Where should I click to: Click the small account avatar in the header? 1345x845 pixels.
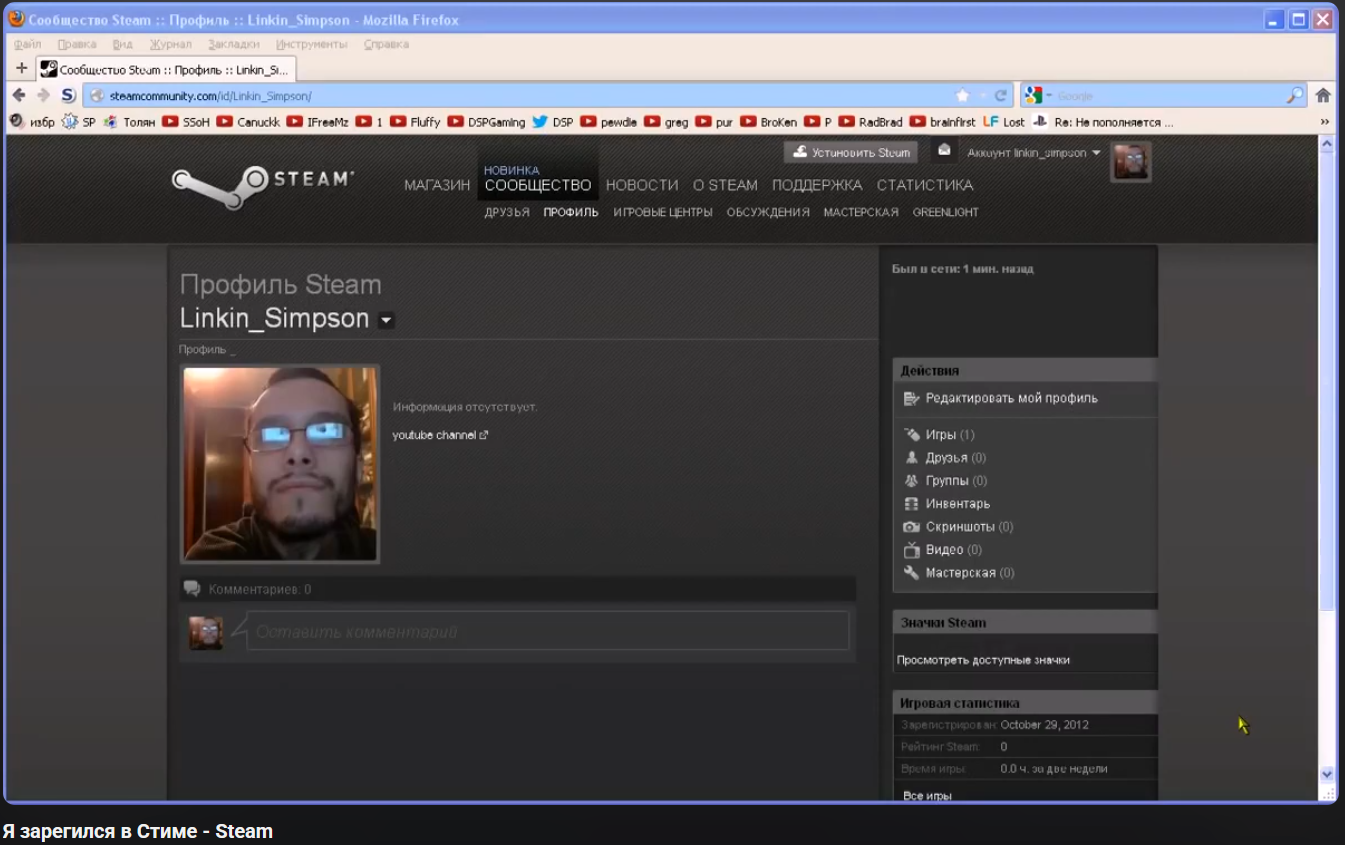[1132, 162]
